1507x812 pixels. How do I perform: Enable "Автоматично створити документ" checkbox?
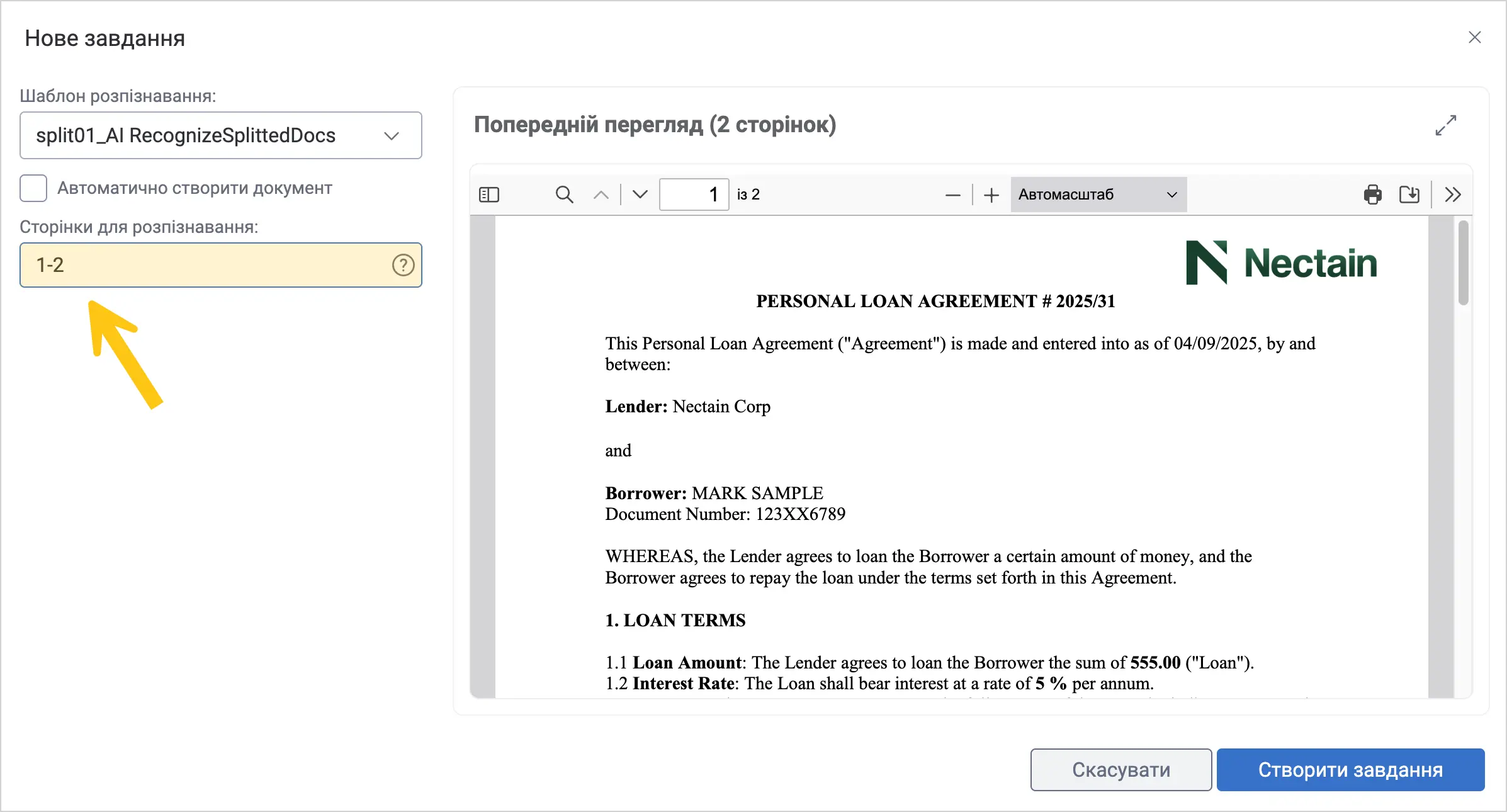[33, 188]
